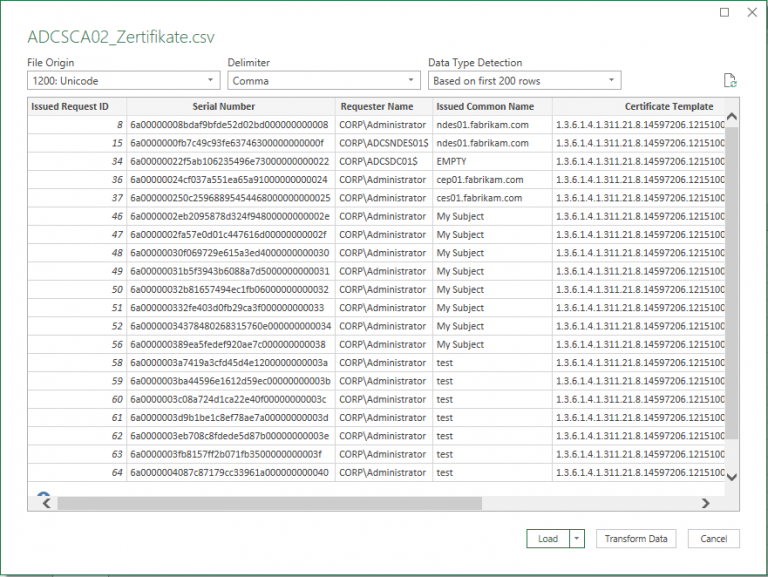Click the request ID cell 64
Image resolution: width=768 pixels, height=577 pixels.
[x=77, y=473]
